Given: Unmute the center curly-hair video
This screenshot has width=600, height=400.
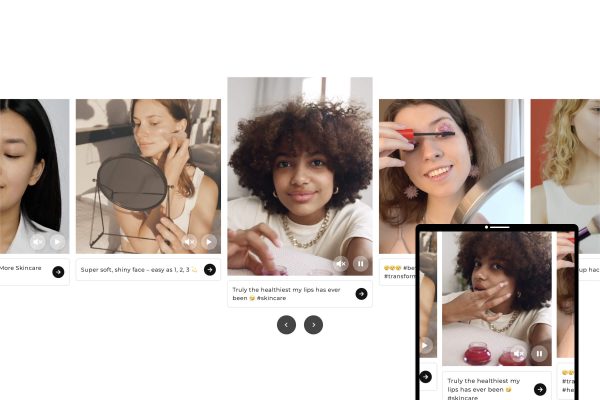Looking at the screenshot, I should (341, 264).
